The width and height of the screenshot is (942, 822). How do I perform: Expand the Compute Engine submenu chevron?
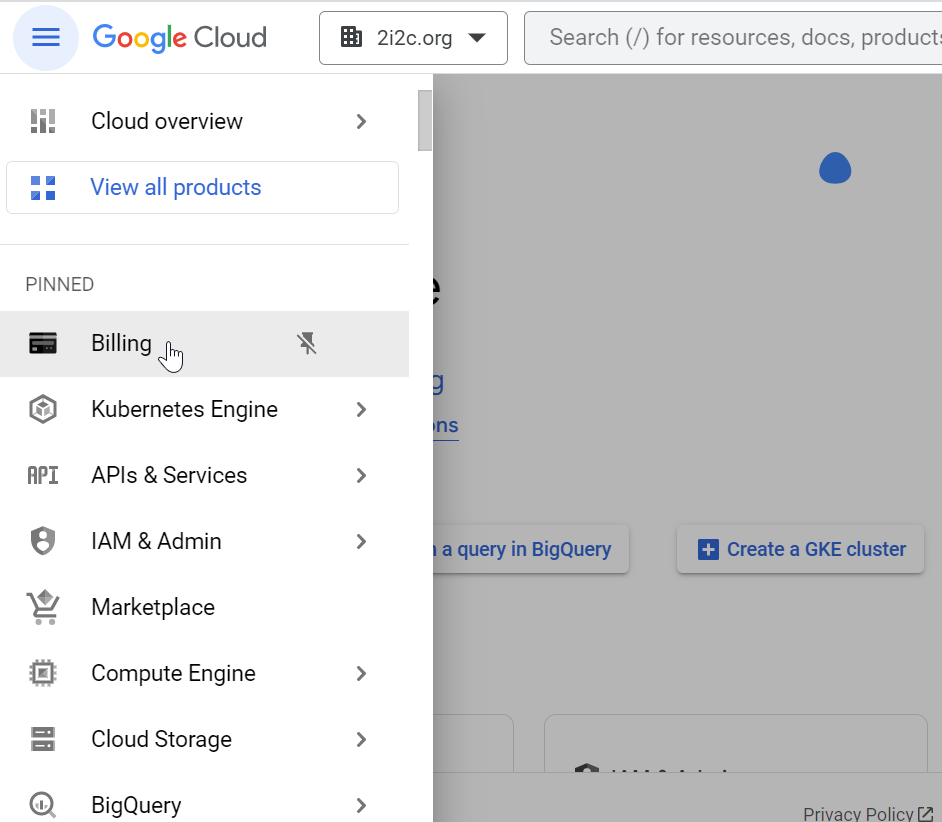tap(361, 674)
